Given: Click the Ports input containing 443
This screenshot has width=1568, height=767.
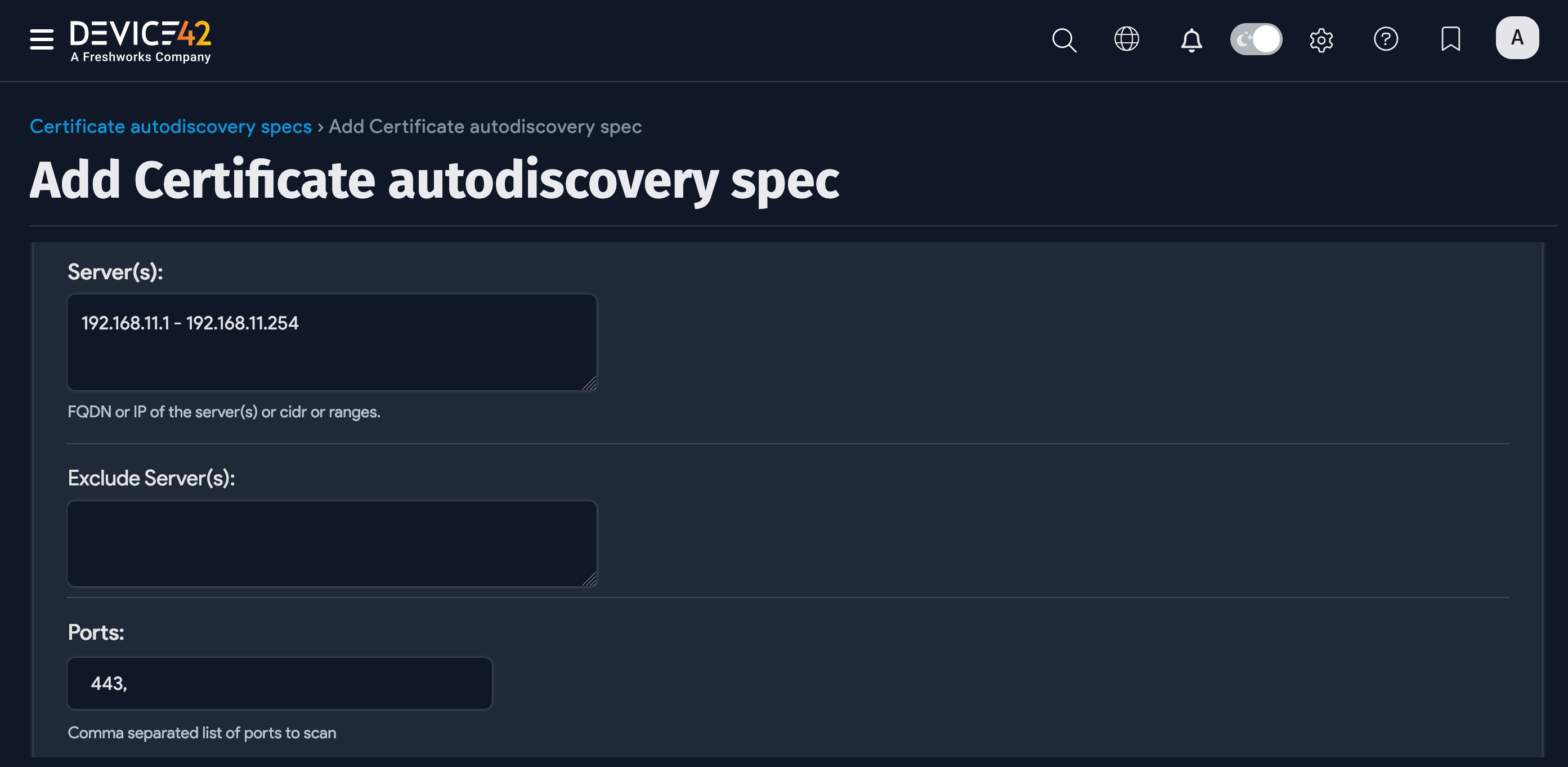Looking at the screenshot, I should [x=279, y=683].
